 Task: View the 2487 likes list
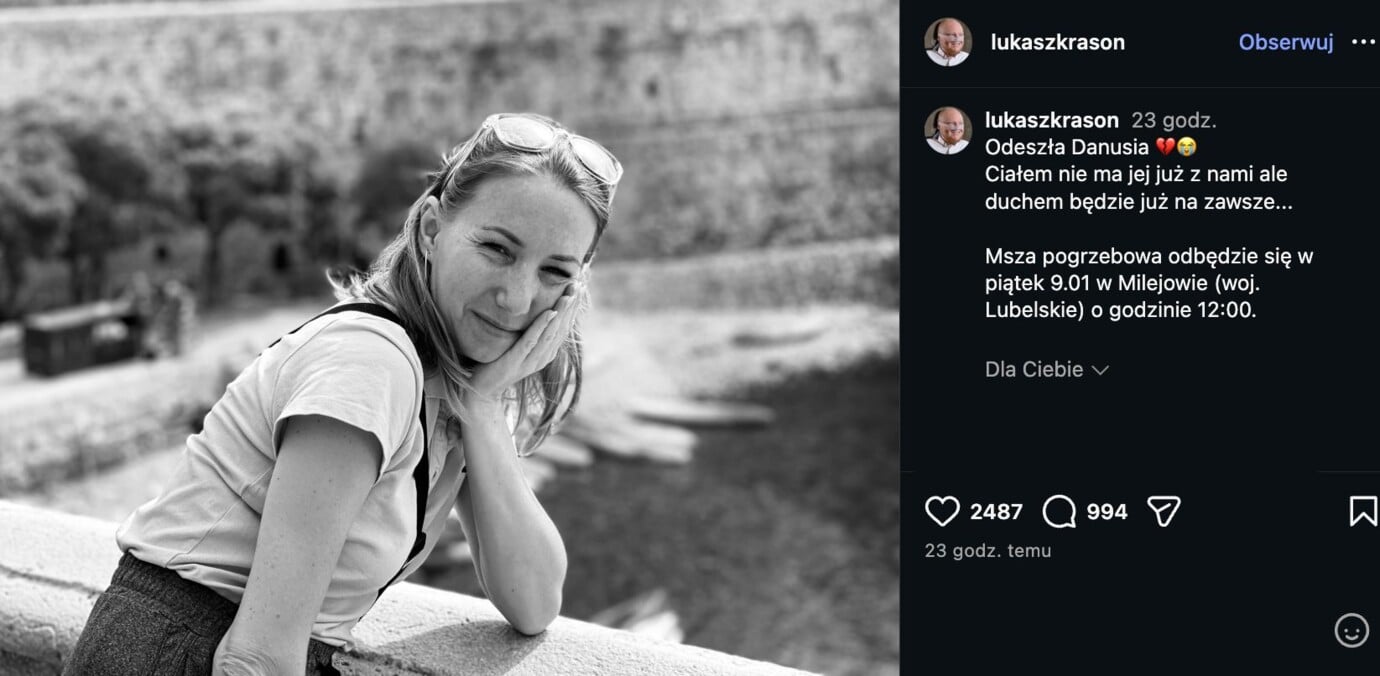click(x=995, y=511)
